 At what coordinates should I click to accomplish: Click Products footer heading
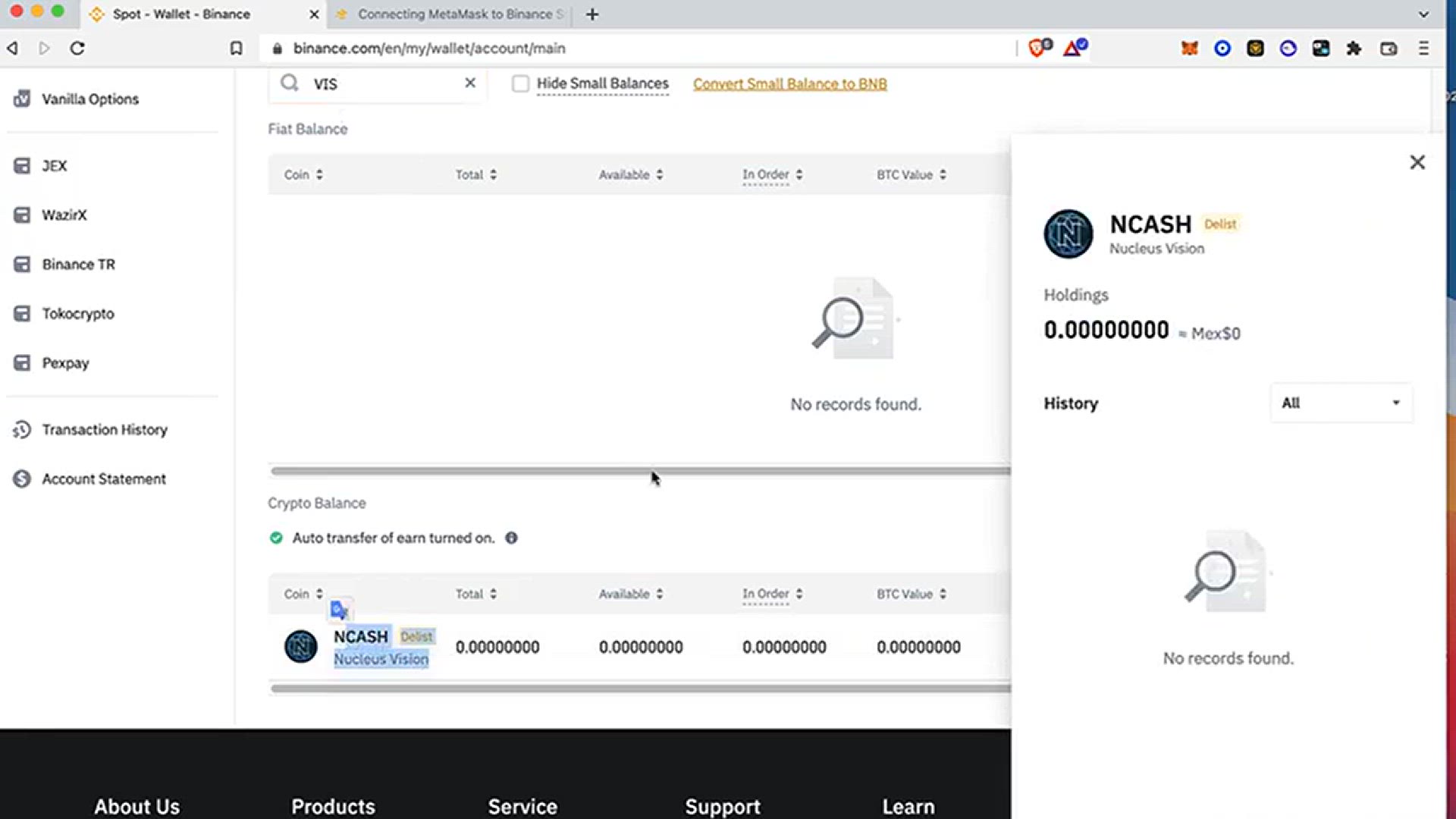[333, 806]
